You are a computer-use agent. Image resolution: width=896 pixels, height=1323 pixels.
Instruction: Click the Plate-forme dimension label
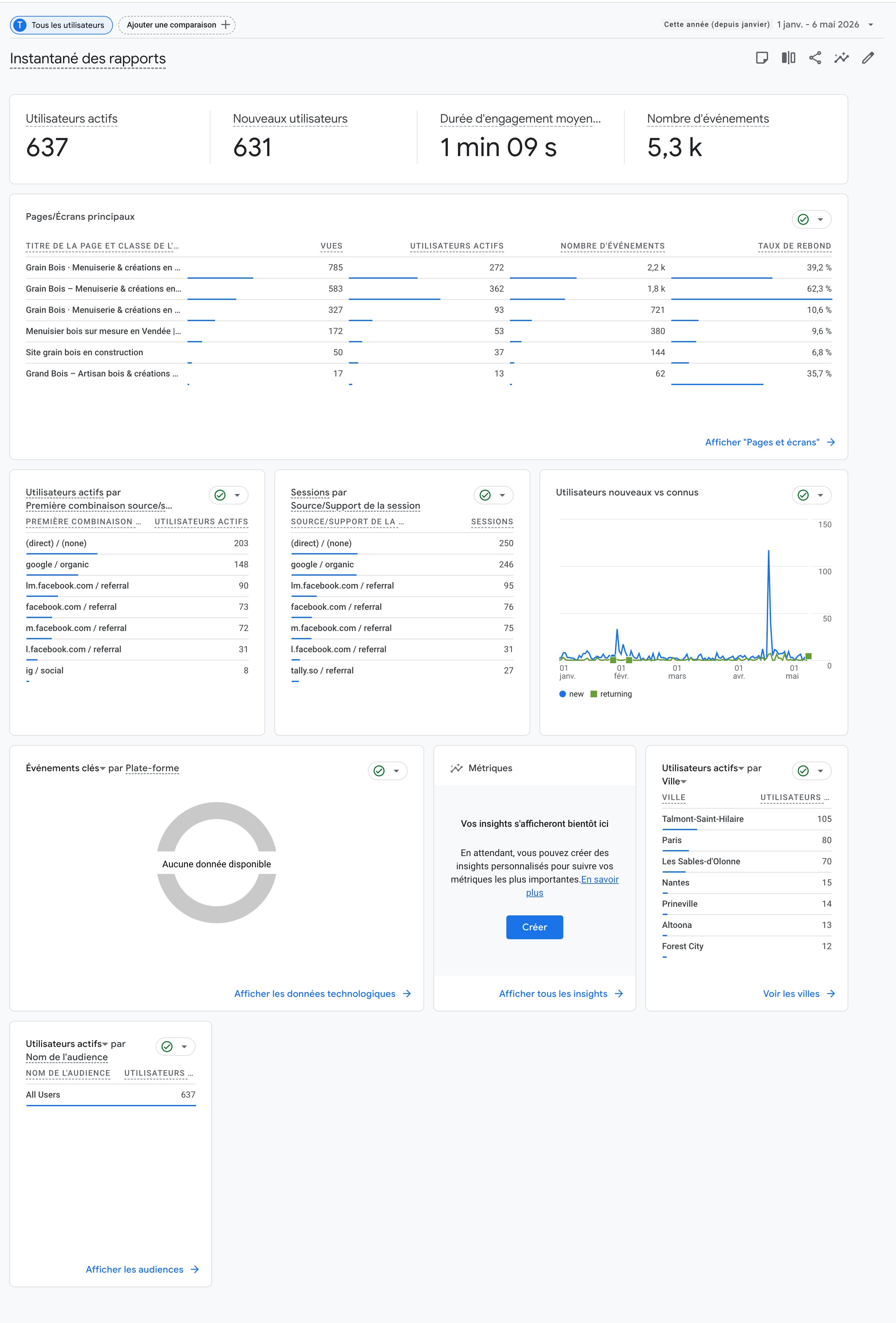[152, 768]
